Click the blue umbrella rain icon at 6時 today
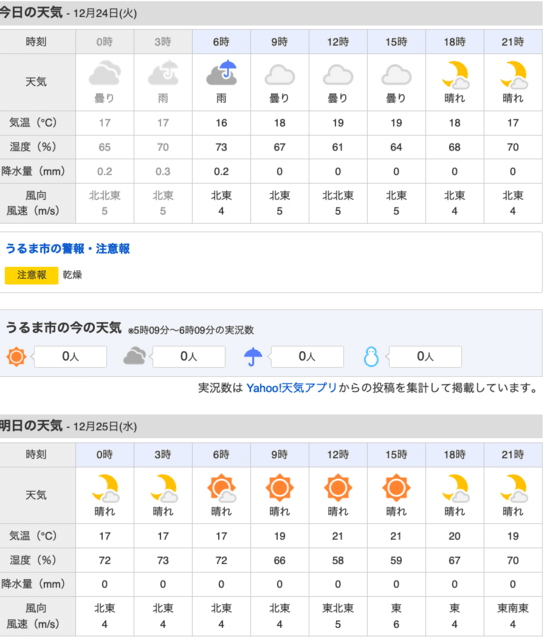The width and height of the screenshot is (553, 640). [221, 73]
